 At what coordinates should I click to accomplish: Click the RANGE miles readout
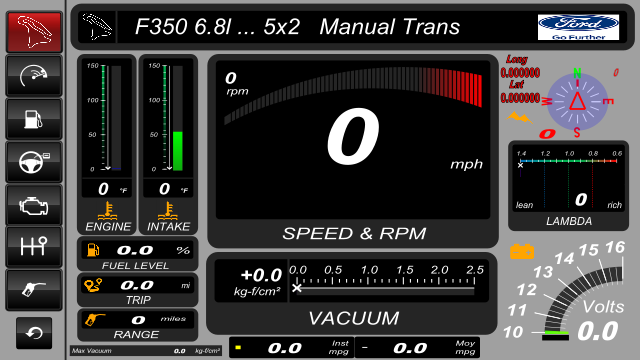(x=138, y=324)
